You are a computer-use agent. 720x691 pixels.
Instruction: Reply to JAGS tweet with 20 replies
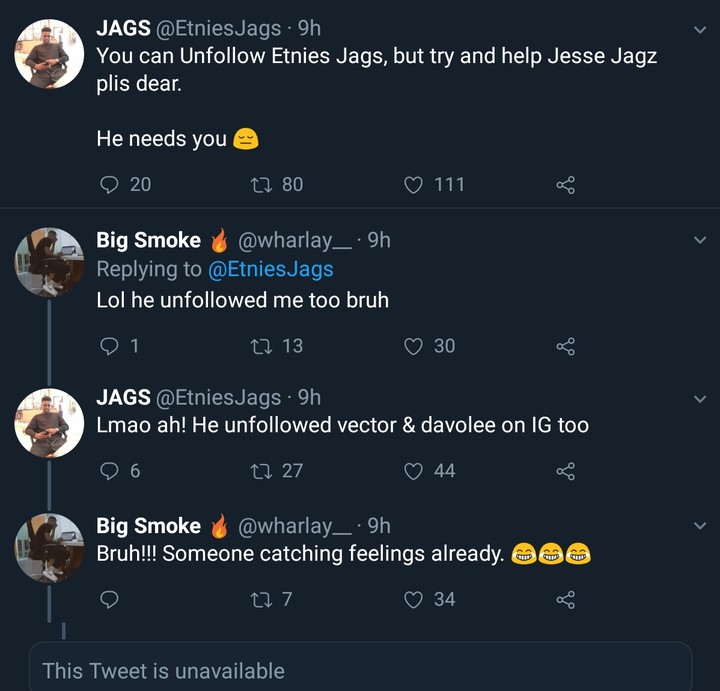click(111, 185)
